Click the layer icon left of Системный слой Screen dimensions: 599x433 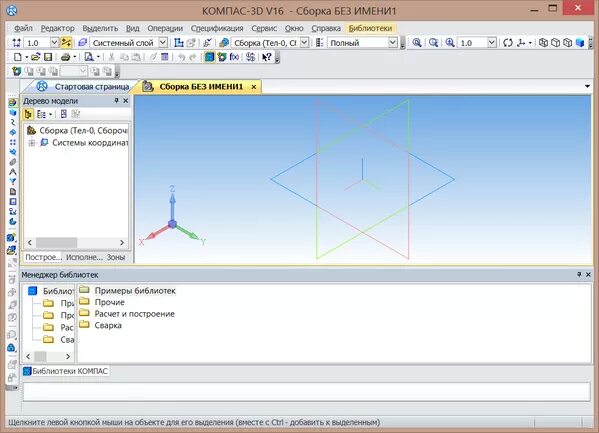tap(83, 43)
